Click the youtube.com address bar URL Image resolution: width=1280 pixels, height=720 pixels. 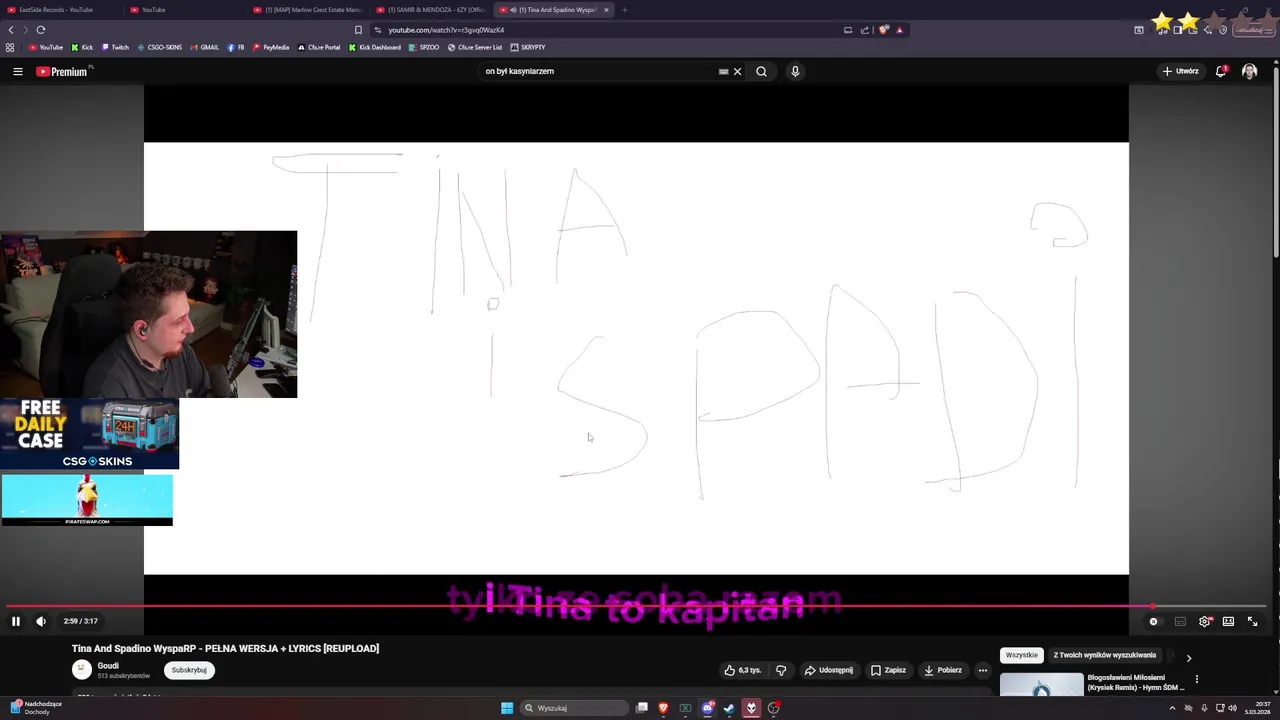click(446, 30)
